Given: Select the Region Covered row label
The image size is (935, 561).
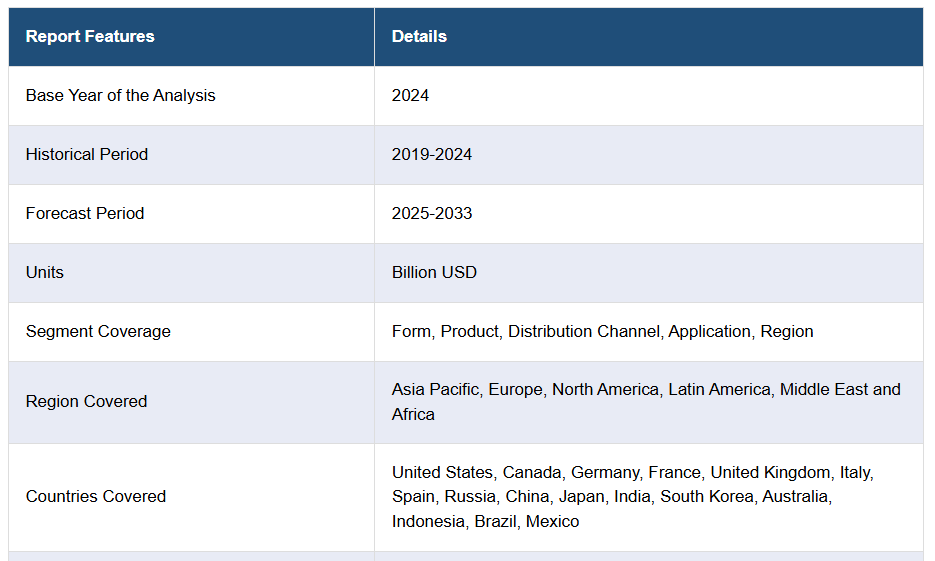Looking at the screenshot, I should click(x=86, y=402).
